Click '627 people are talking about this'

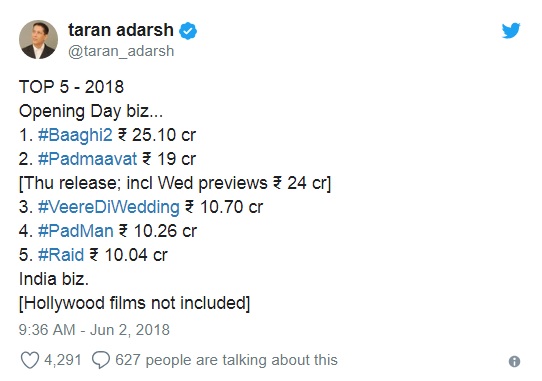tap(226, 360)
